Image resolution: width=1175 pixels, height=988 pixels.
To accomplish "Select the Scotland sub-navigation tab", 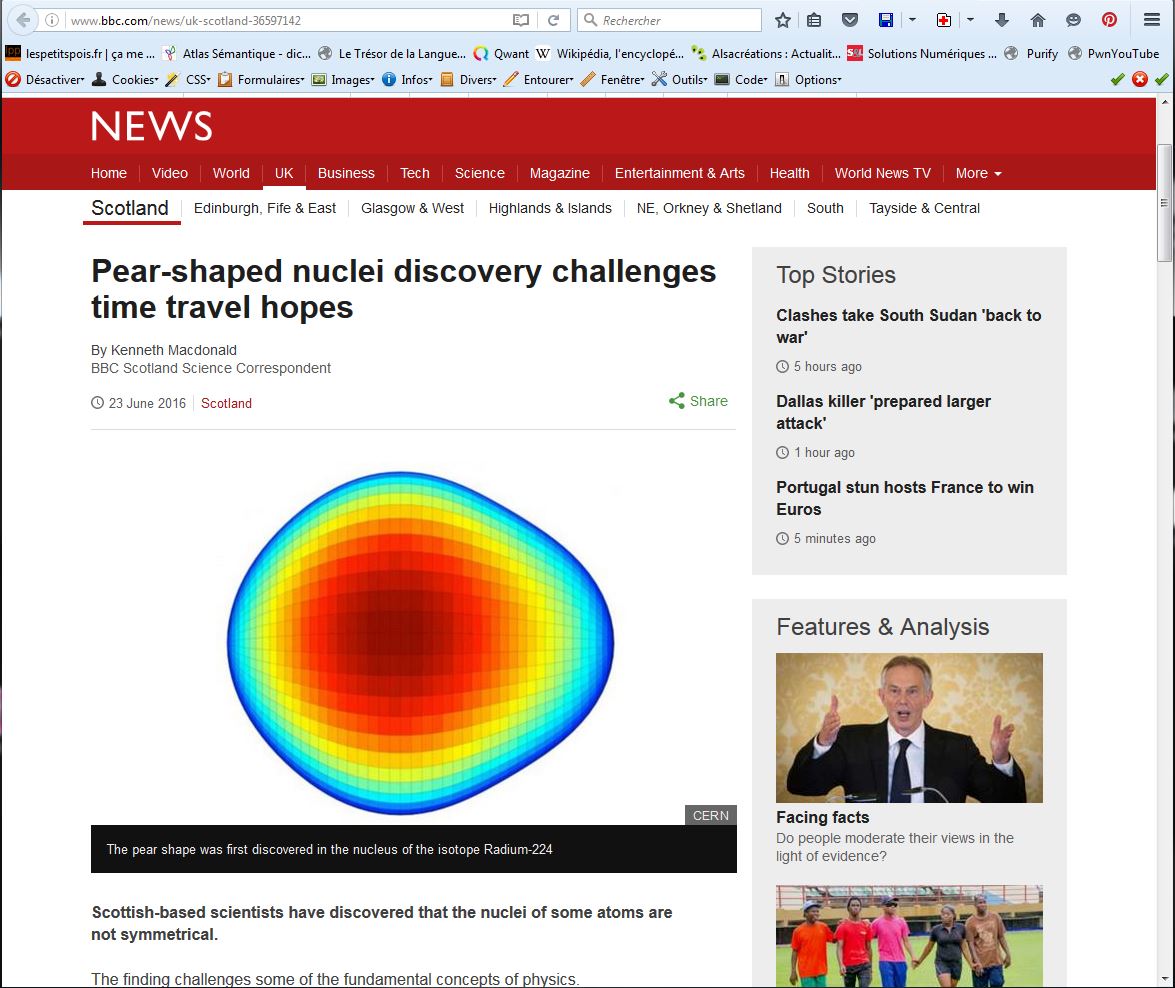I will coord(130,208).
